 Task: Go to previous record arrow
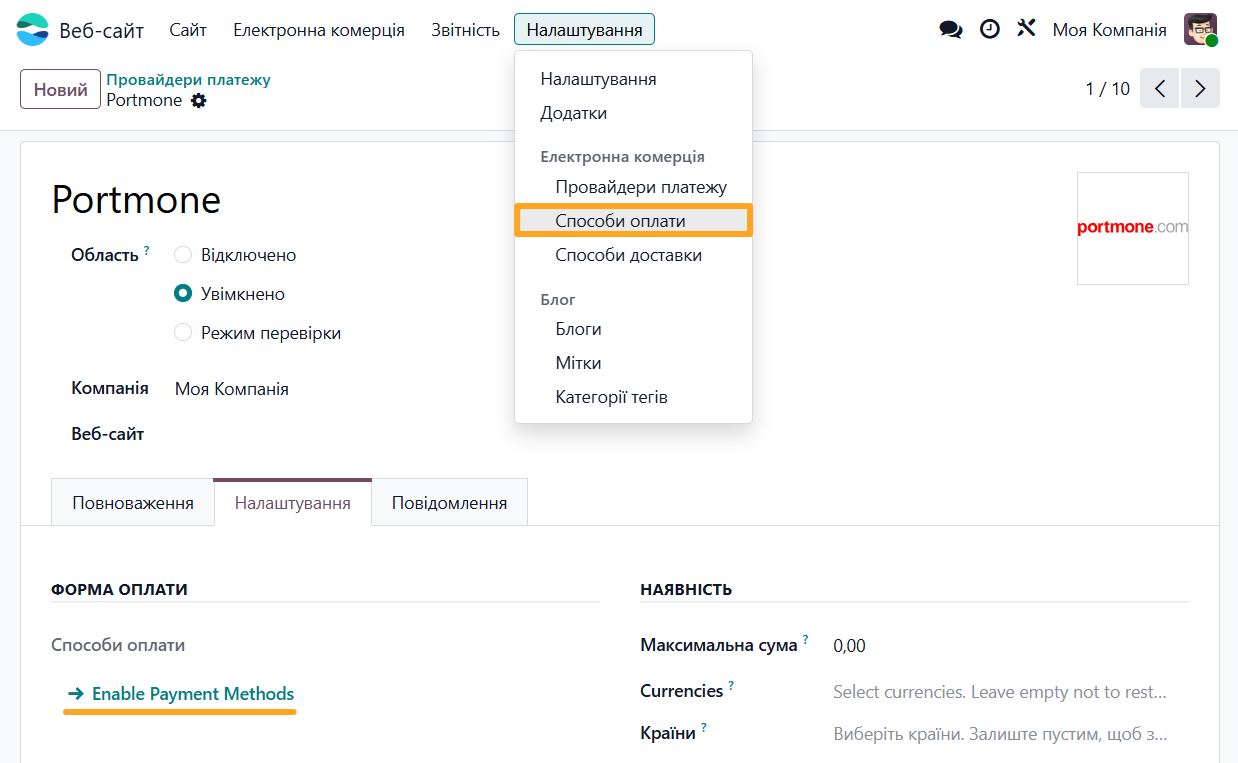coord(1160,88)
